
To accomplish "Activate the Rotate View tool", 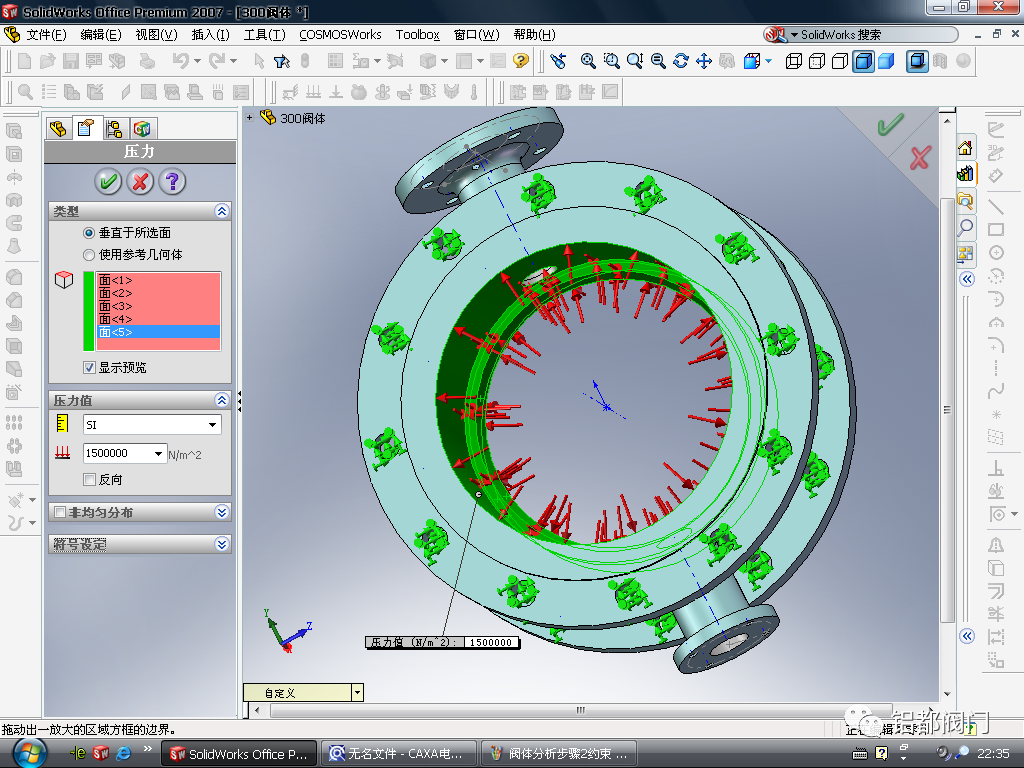I will coord(681,61).
